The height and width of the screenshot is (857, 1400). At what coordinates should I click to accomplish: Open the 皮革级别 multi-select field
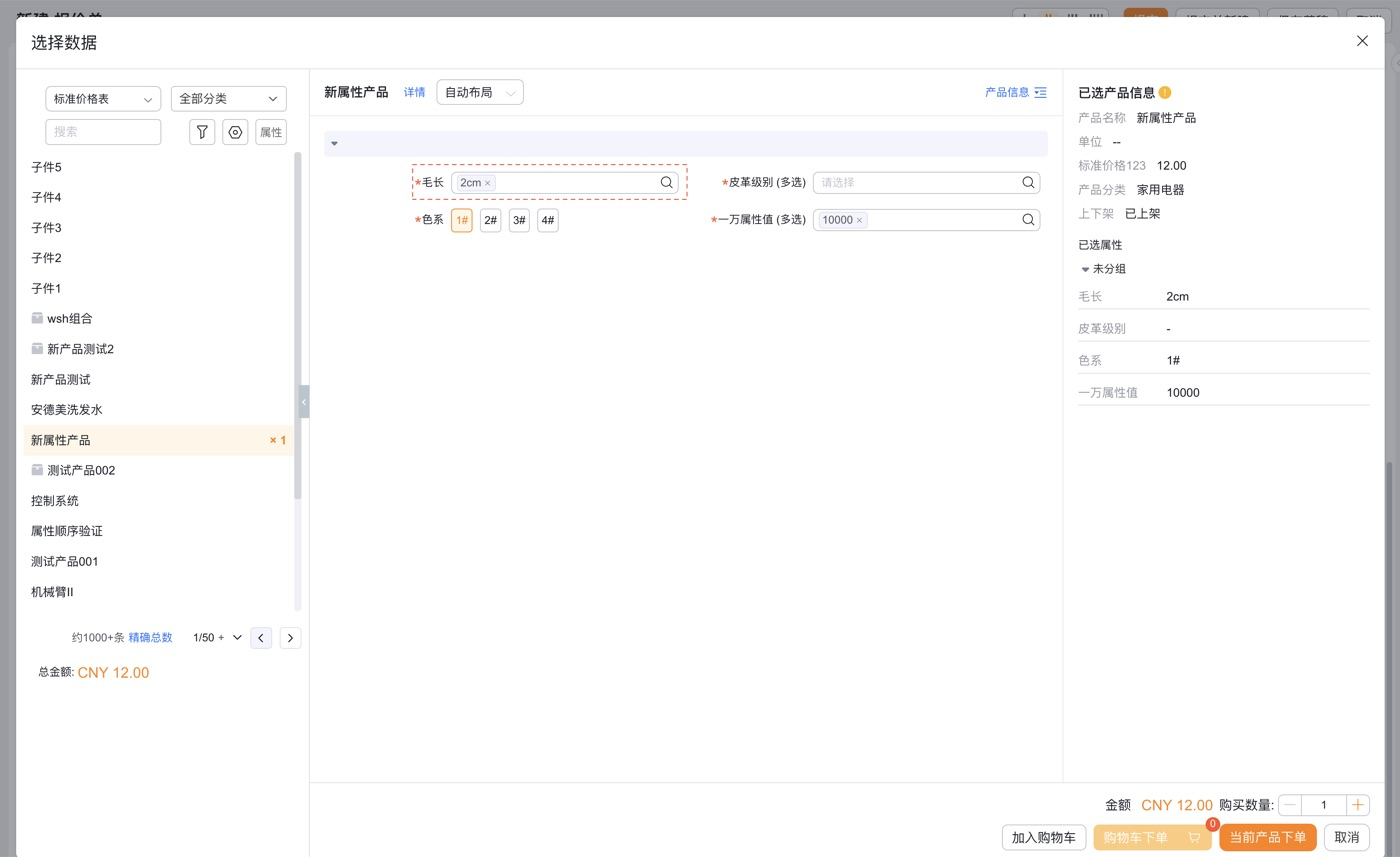tap(926, 183)
